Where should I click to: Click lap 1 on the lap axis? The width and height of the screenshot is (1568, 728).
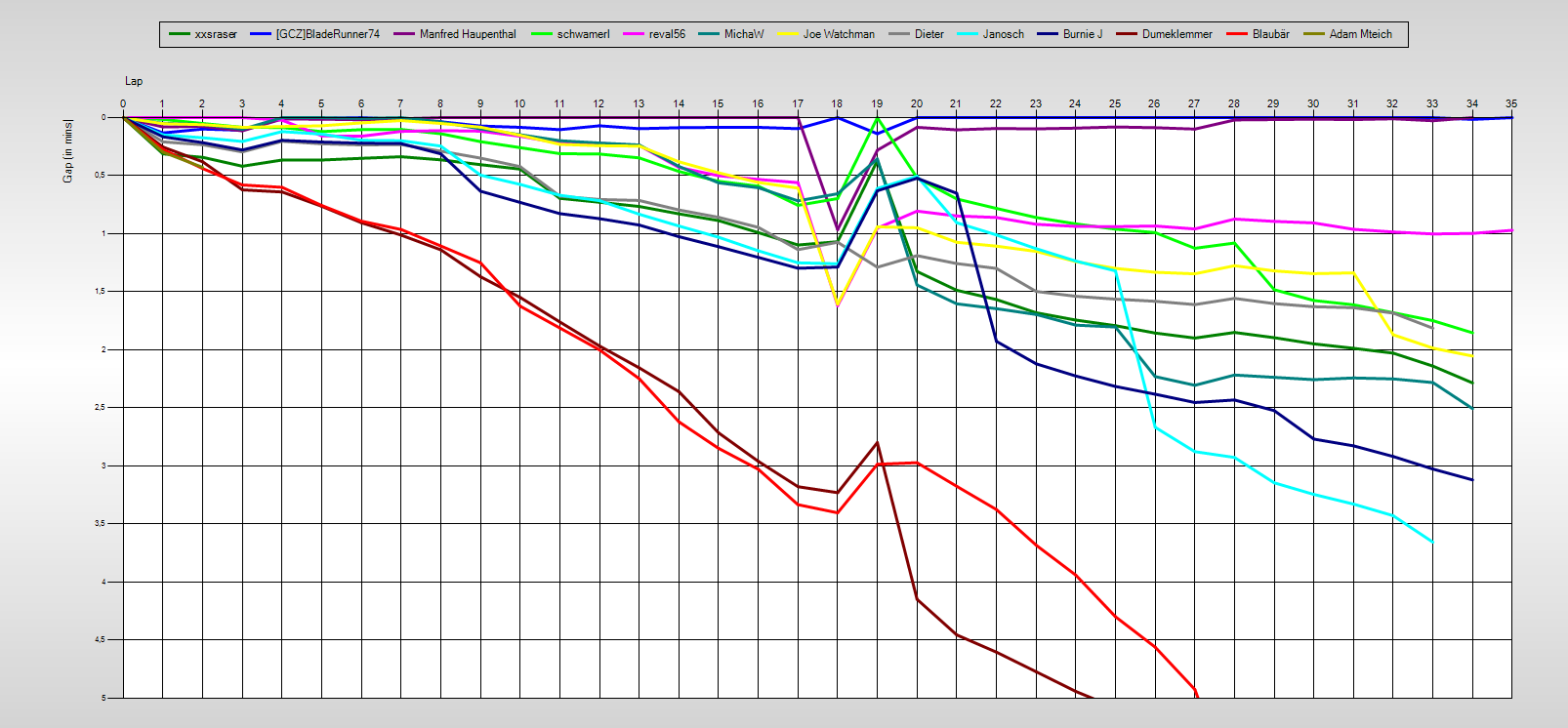(162, 103)
